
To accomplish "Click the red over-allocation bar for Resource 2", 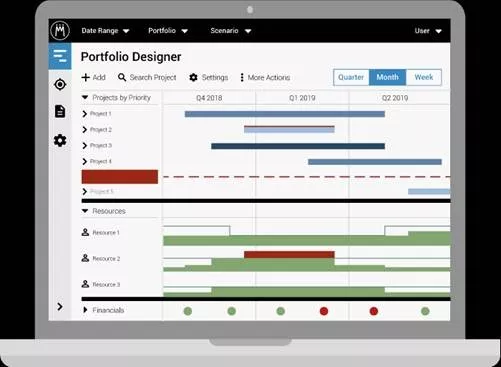I will (289, 255).
